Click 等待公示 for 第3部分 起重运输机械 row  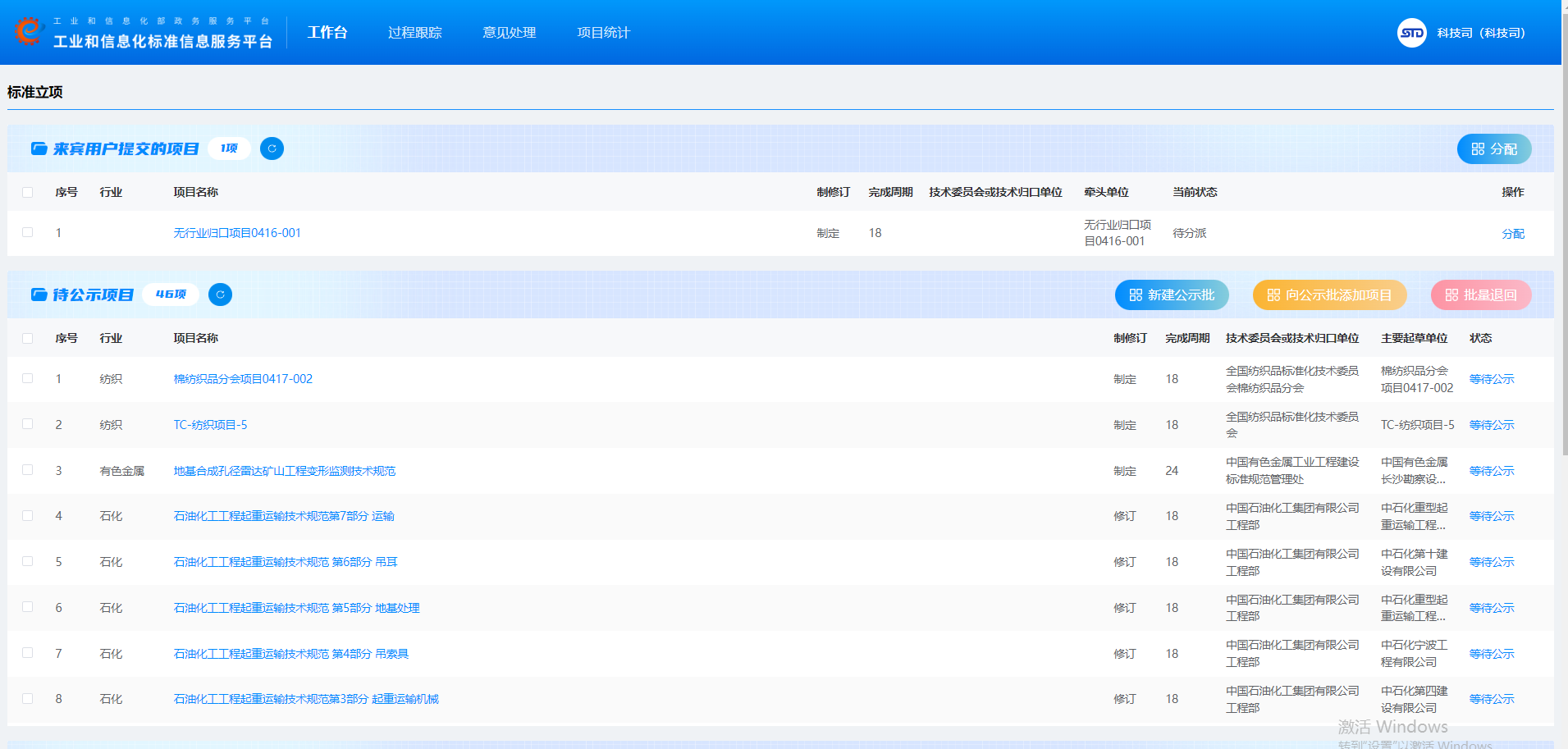1492,699
